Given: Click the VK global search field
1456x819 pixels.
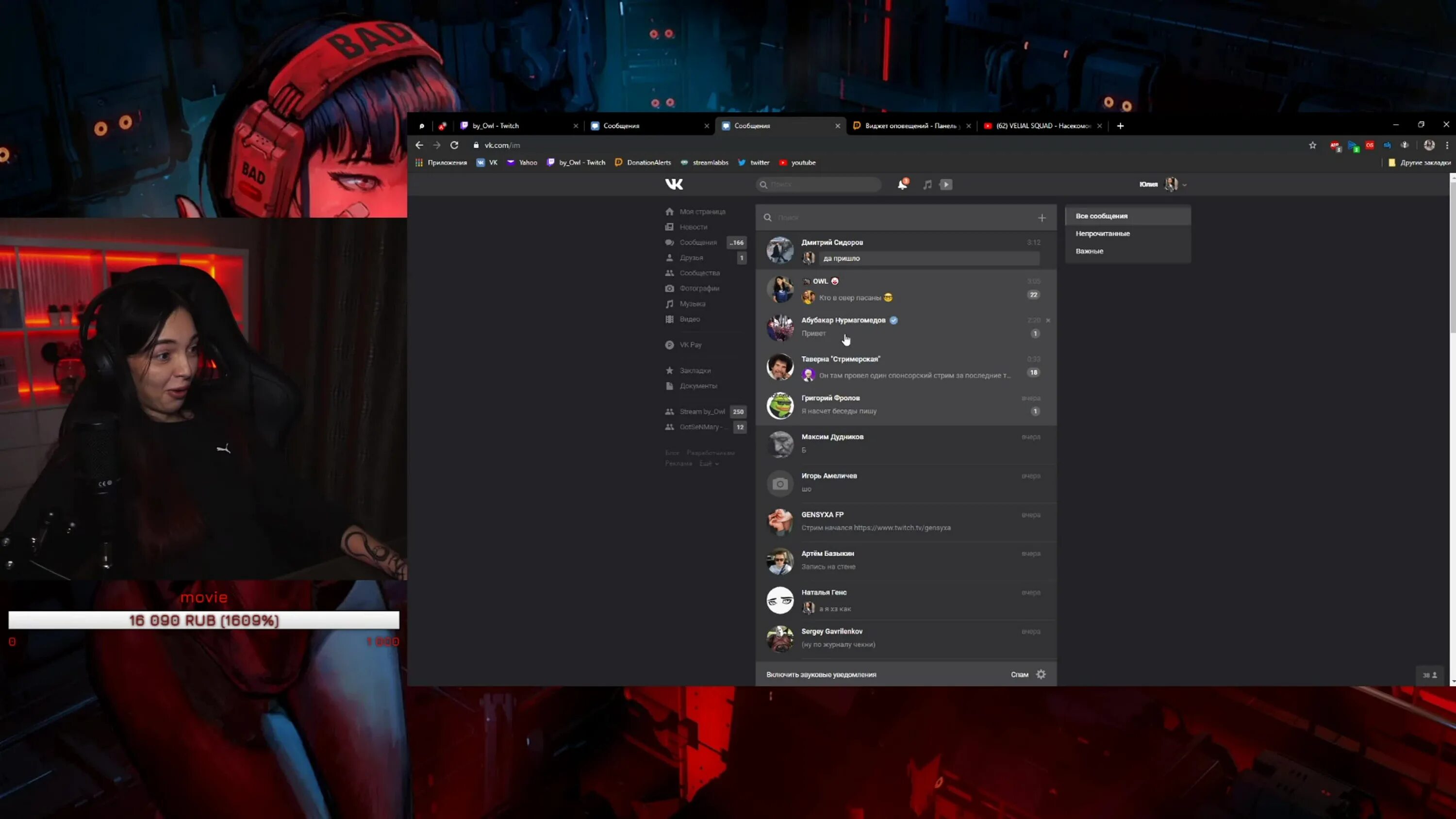Looking at the screenshot, I should pos(818,184).
